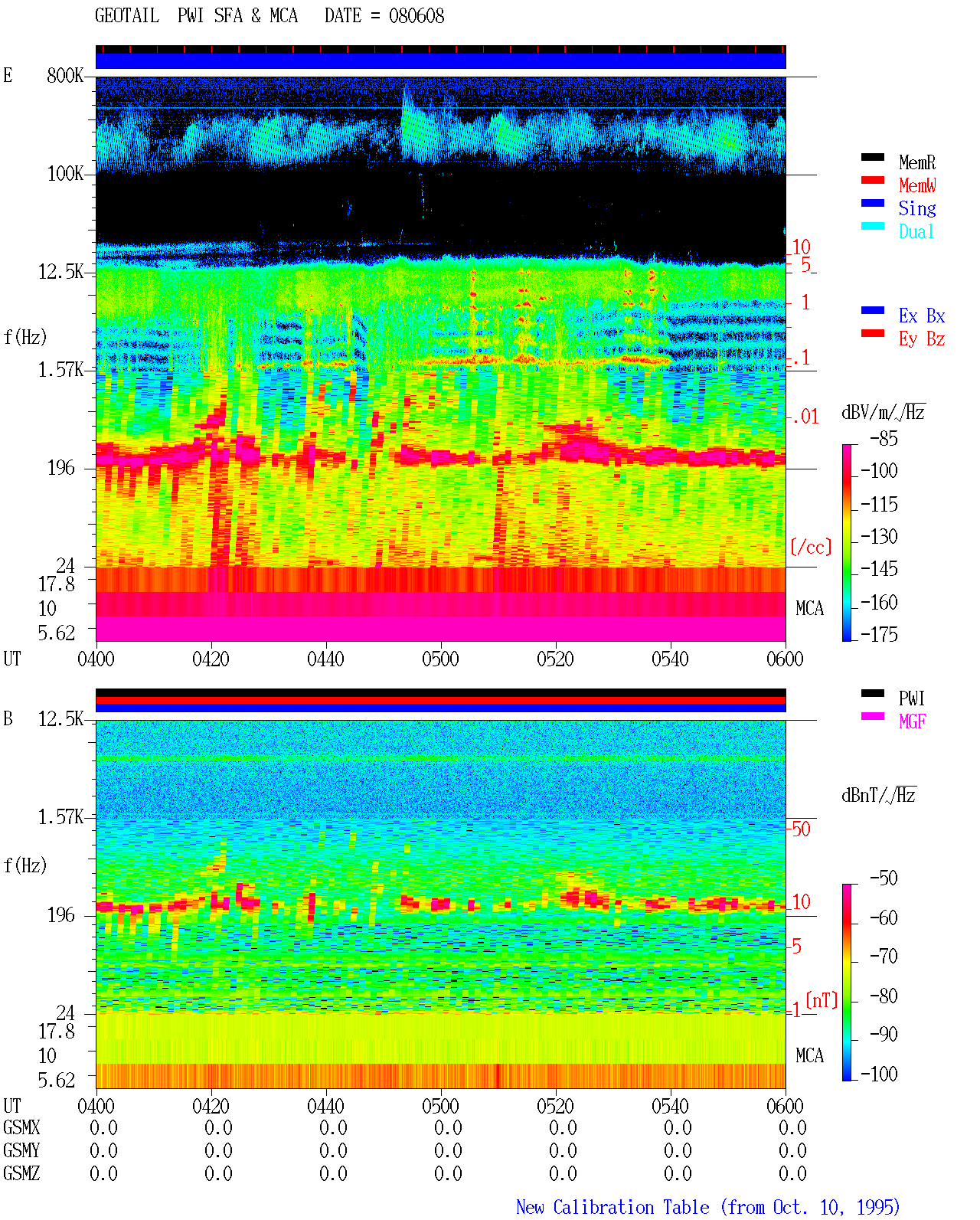Click the black MemR legend swatch
The height and width of the screenshot is (1220, 980).
873,157
